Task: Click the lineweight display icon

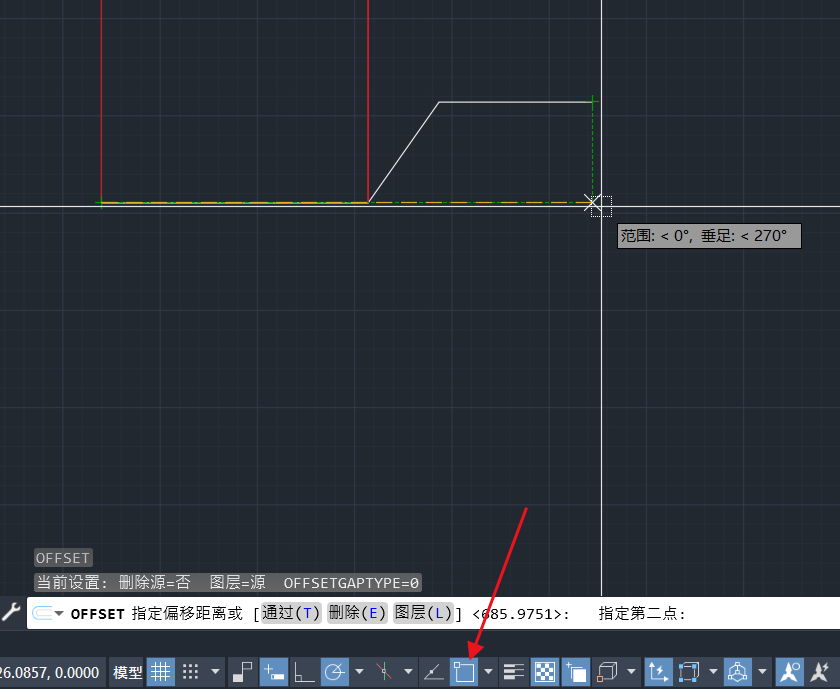Action: tap(514, 672)
